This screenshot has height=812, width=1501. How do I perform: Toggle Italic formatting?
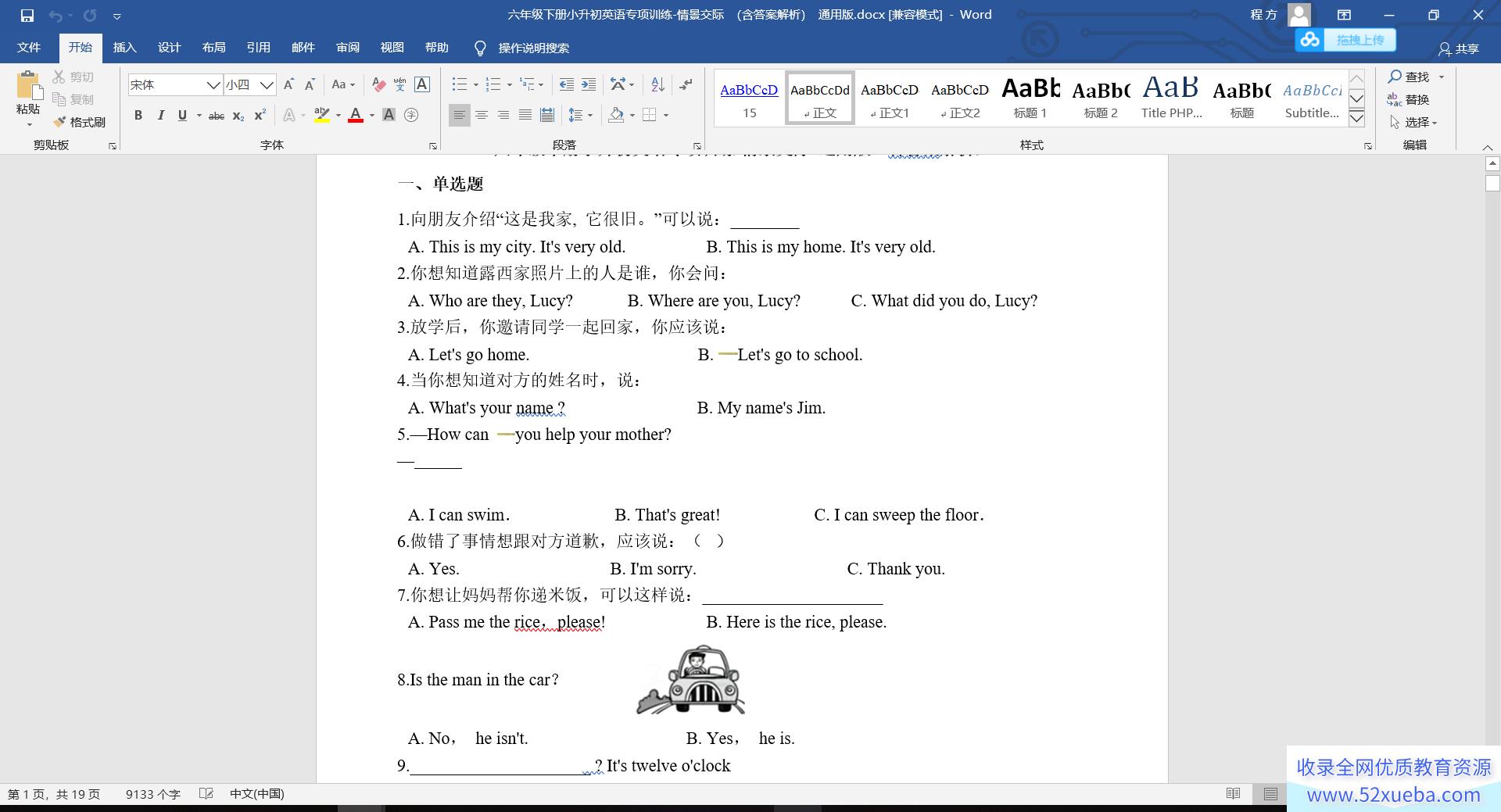point(160,116)
